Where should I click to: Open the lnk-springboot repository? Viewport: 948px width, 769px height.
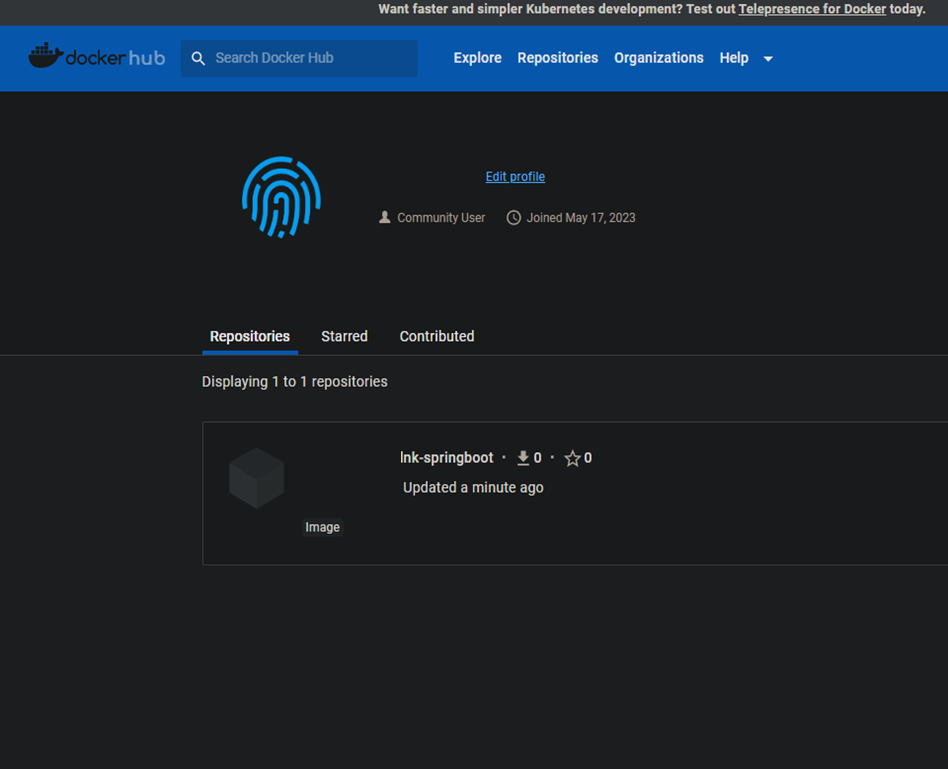(x=446, y=458)
